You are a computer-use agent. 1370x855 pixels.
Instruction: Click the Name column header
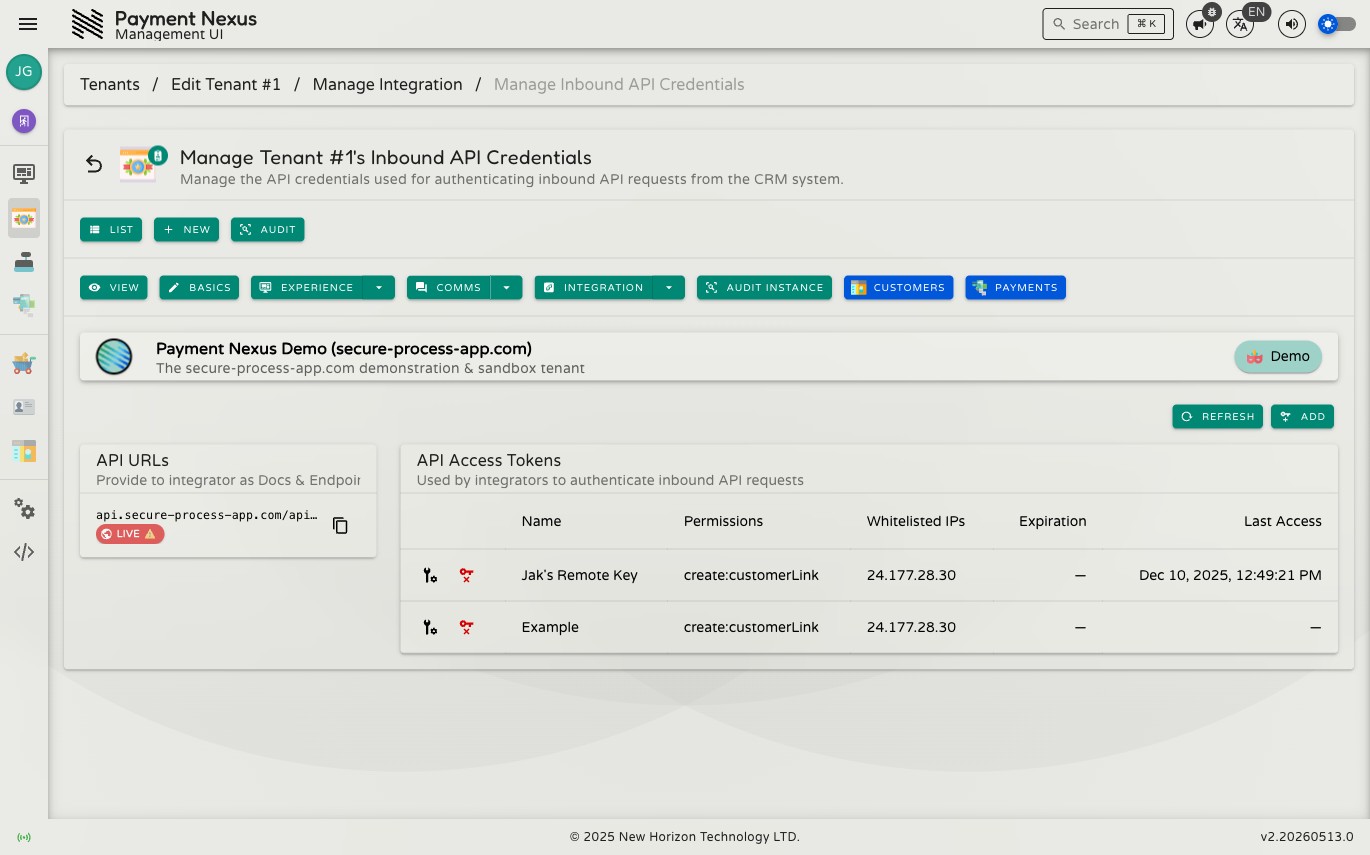541,521
